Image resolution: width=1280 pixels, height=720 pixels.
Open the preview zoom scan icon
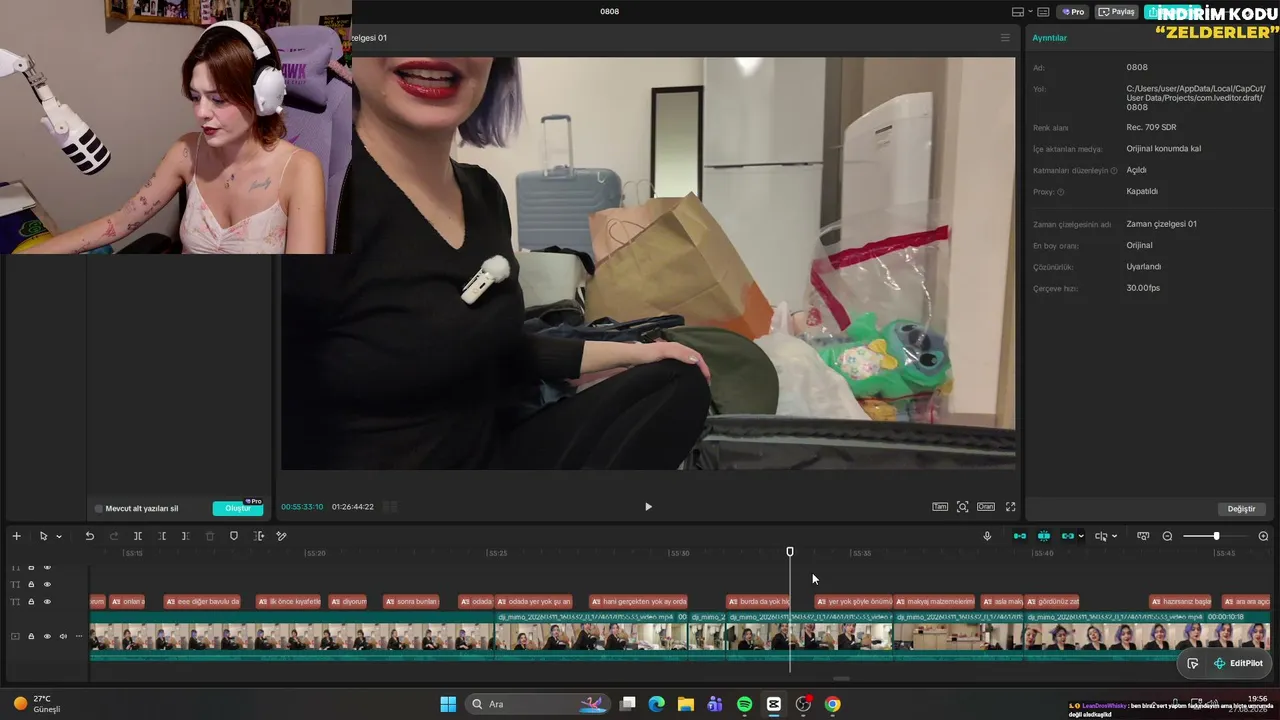[963, 507]
